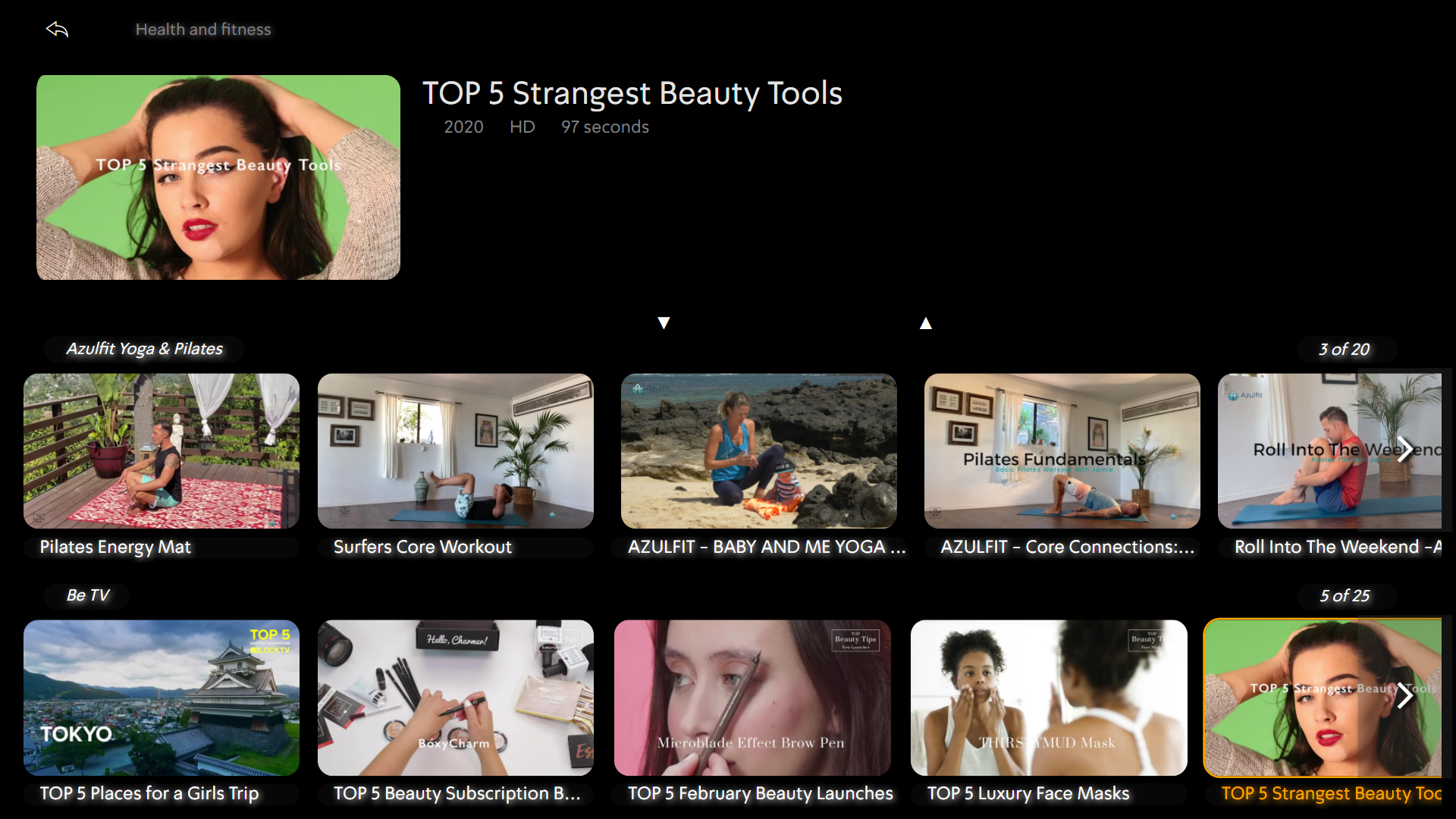This screenshot has width=1456, height=819.
Task: Select highlighted orange Strangest Beauty Tools title
Action: 1331,793
